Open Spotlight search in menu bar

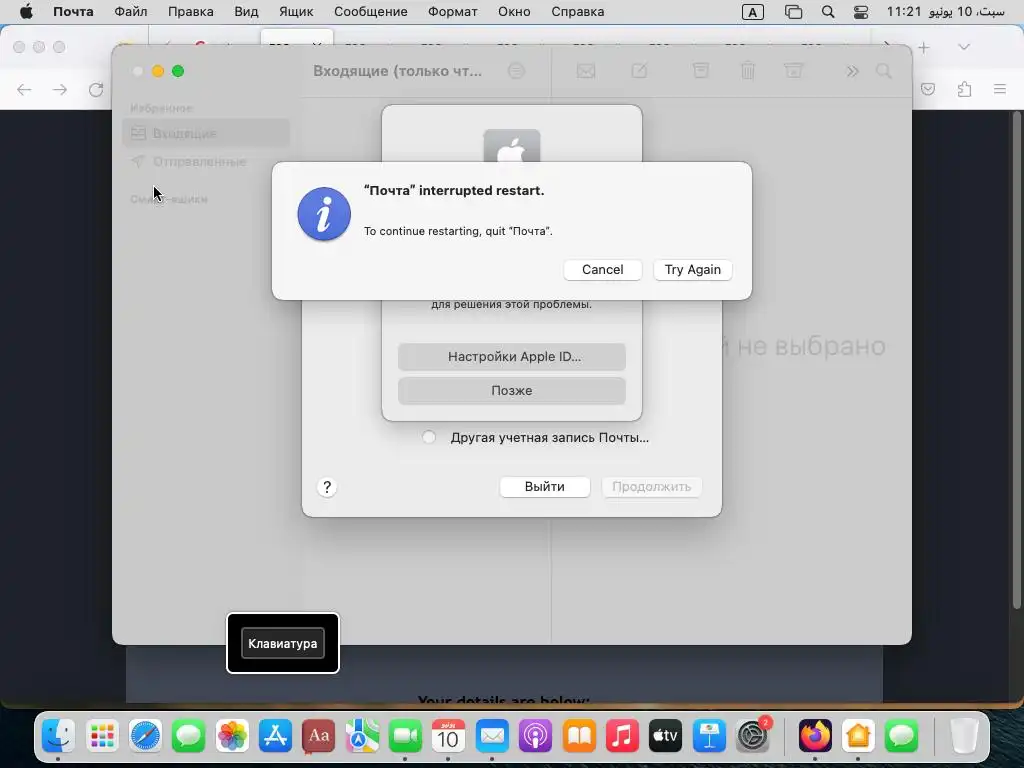click(x=827, y=12)
